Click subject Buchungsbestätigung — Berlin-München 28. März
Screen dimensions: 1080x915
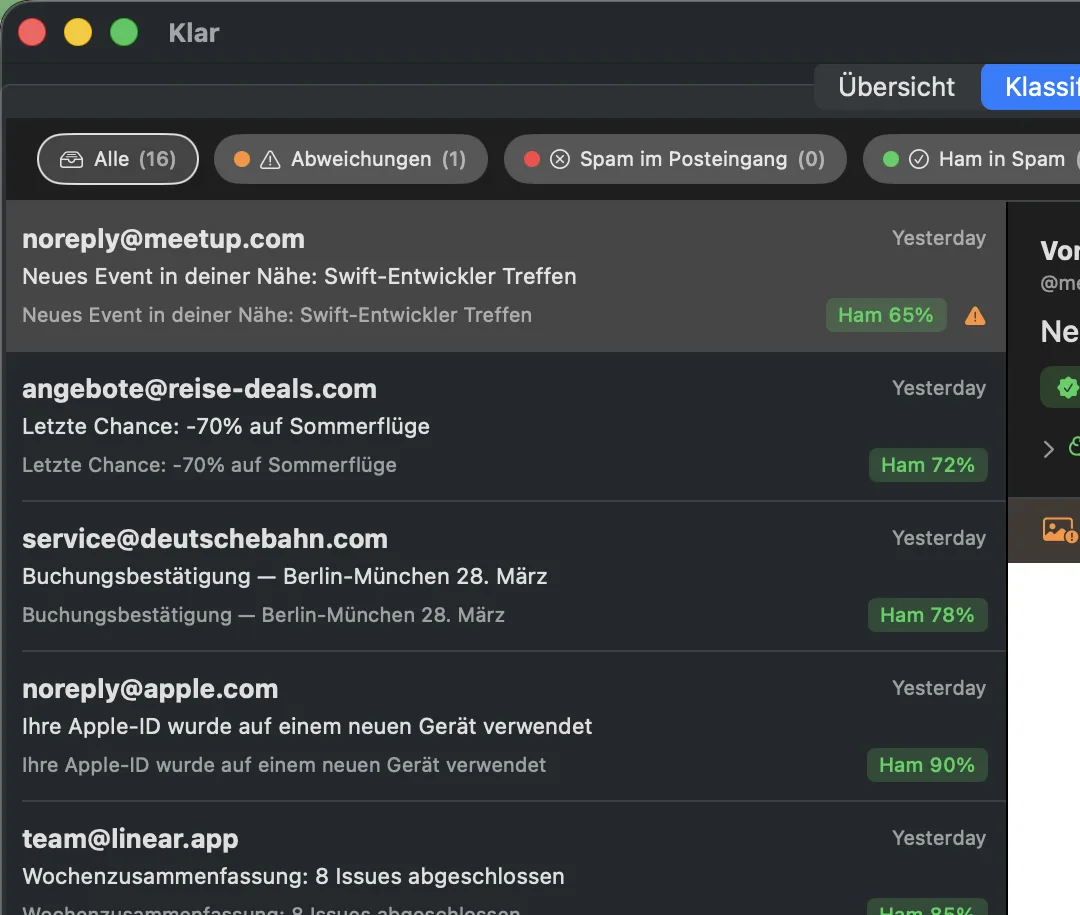[x=284, y=577]
